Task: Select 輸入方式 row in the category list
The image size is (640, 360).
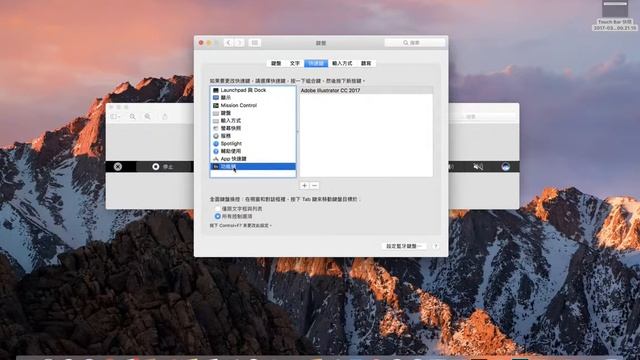Action: (253, 120)
